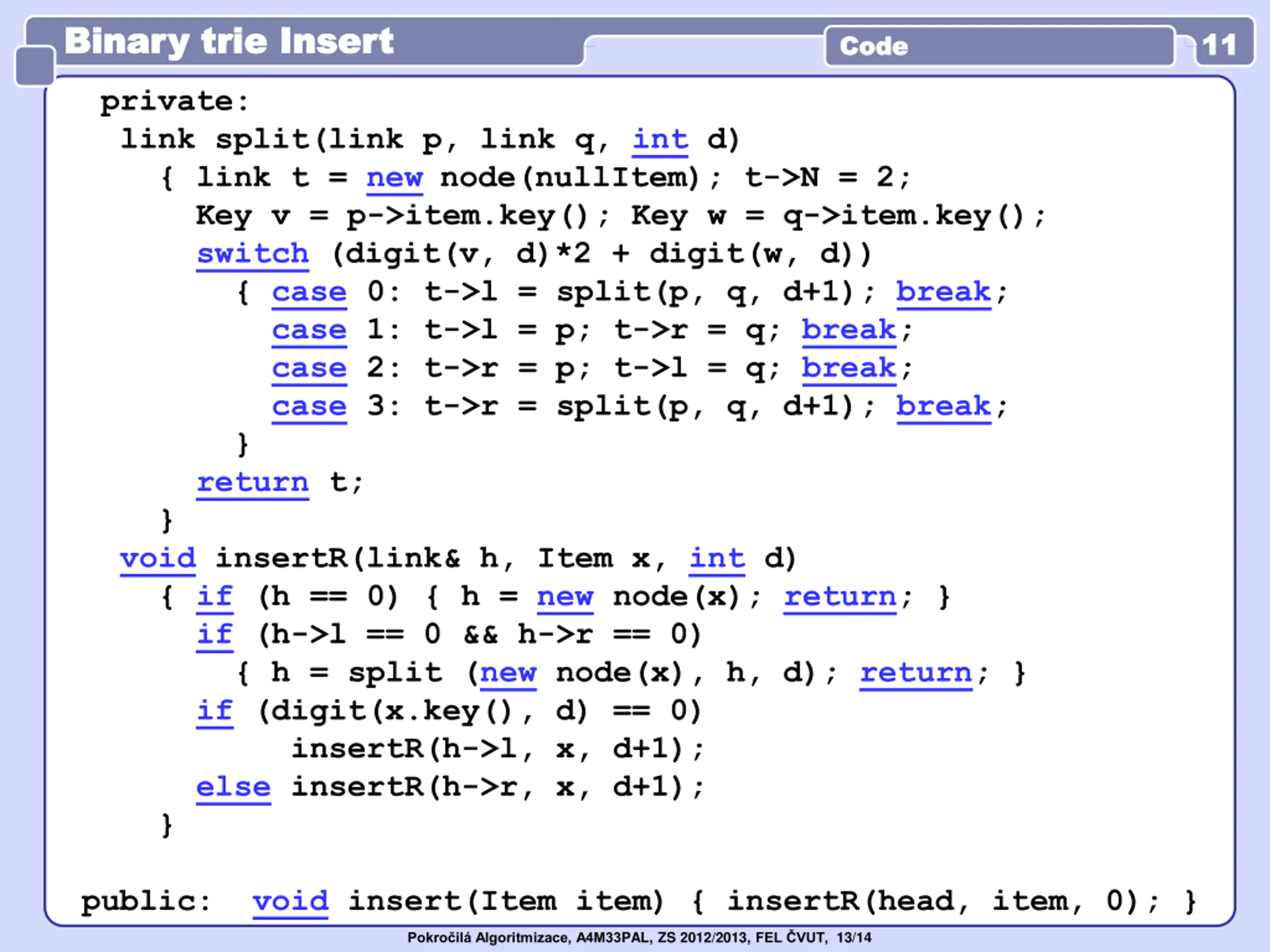
Task: Click 'new' before node(nullItem)
Action: [394, 178]
